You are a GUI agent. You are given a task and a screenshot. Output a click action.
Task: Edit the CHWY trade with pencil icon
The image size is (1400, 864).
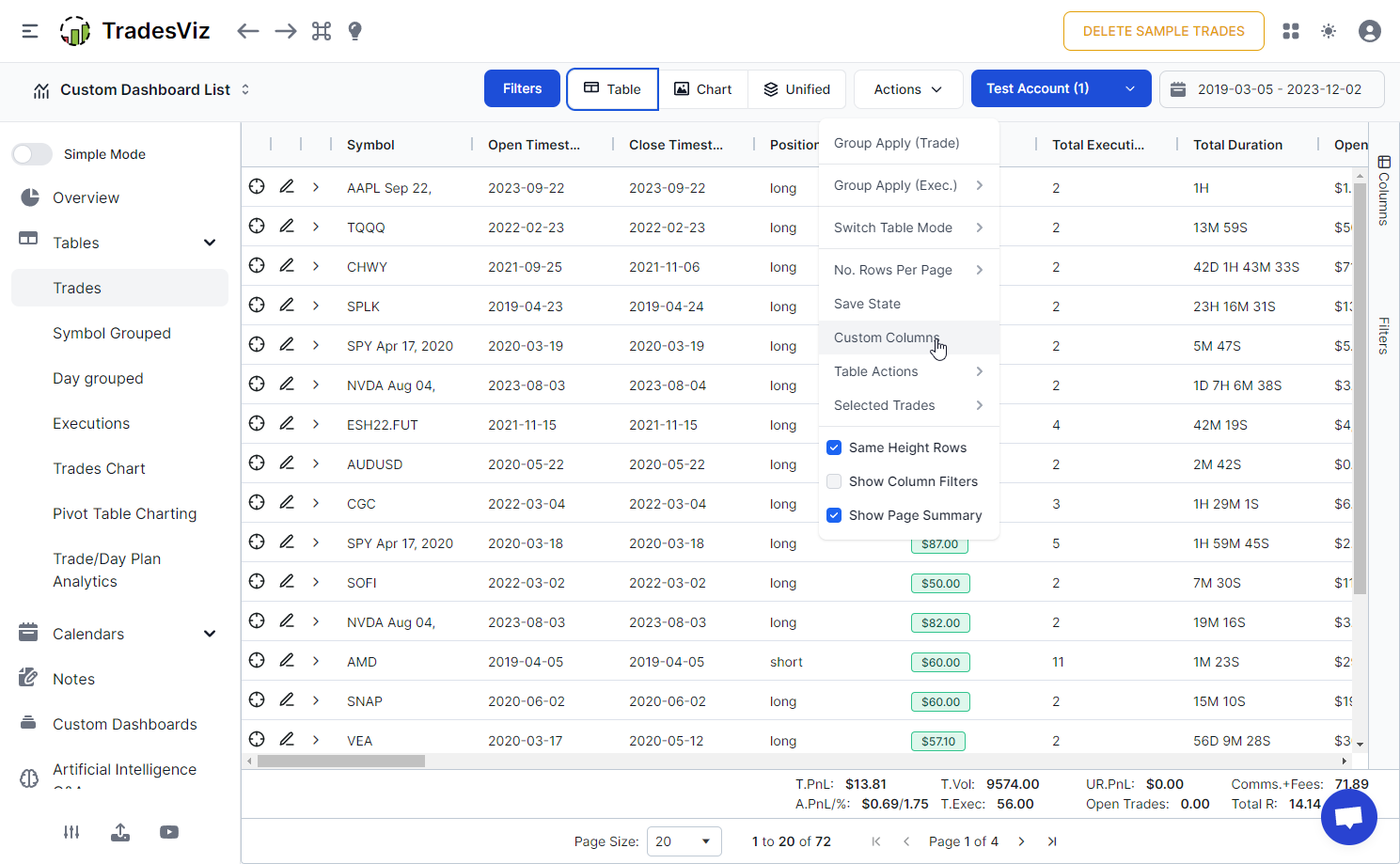click(287, 266)
